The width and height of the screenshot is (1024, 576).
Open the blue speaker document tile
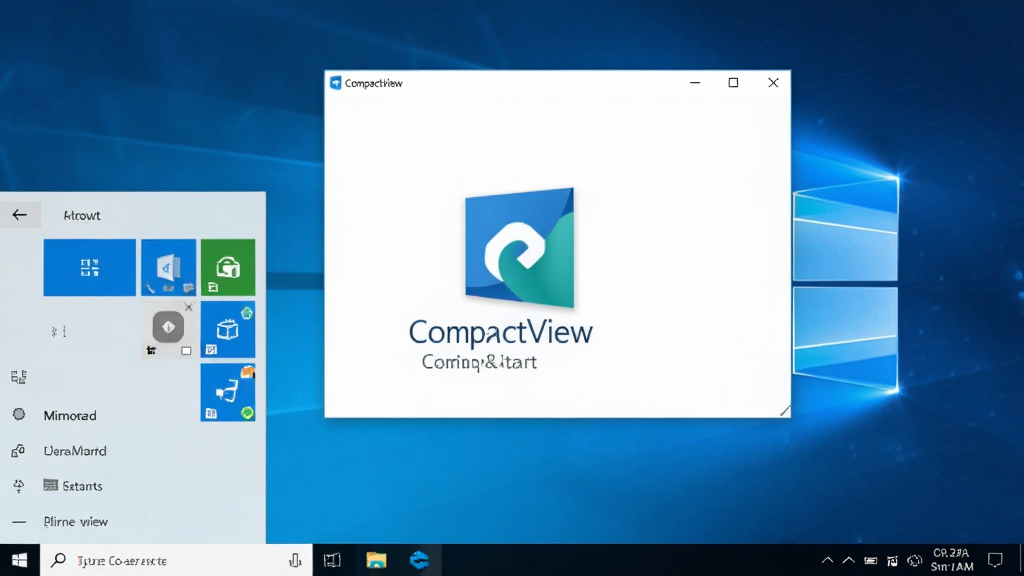[168, 268]
